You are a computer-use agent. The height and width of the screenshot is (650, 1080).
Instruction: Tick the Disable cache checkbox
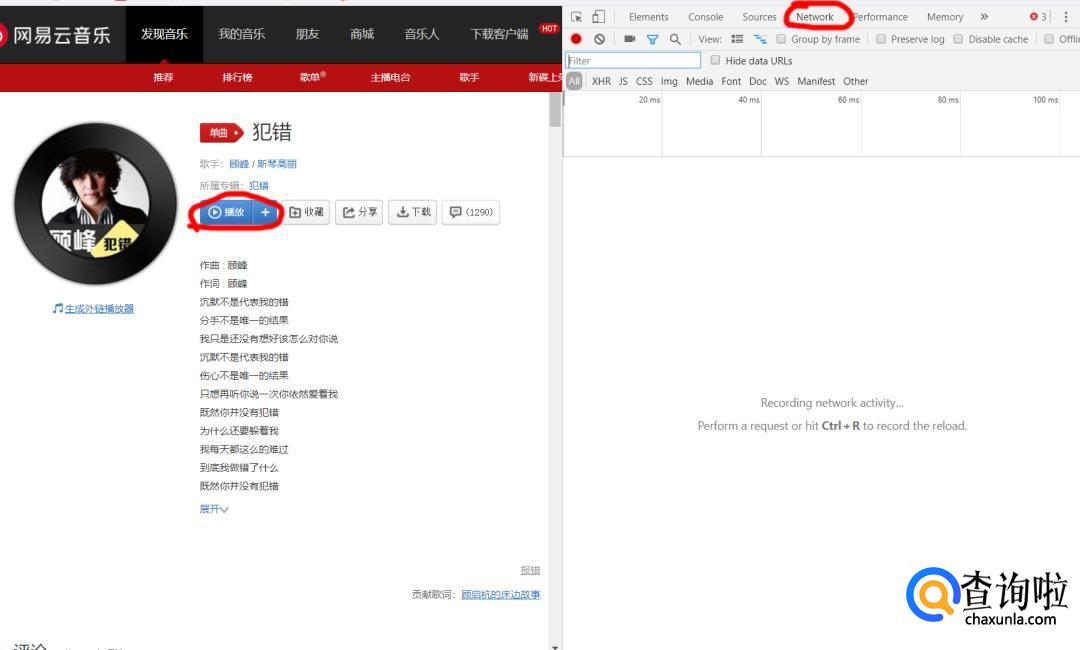(958, 39)
